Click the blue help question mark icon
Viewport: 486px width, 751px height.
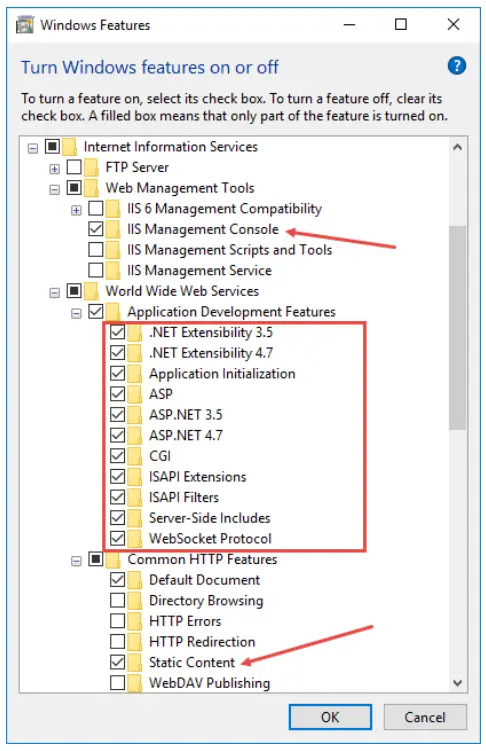tap(456, 66)
